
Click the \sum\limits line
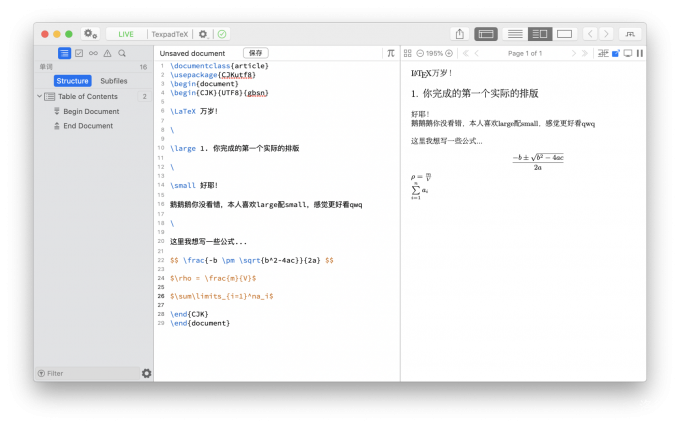pyautogui.click(x=222, y=296)
